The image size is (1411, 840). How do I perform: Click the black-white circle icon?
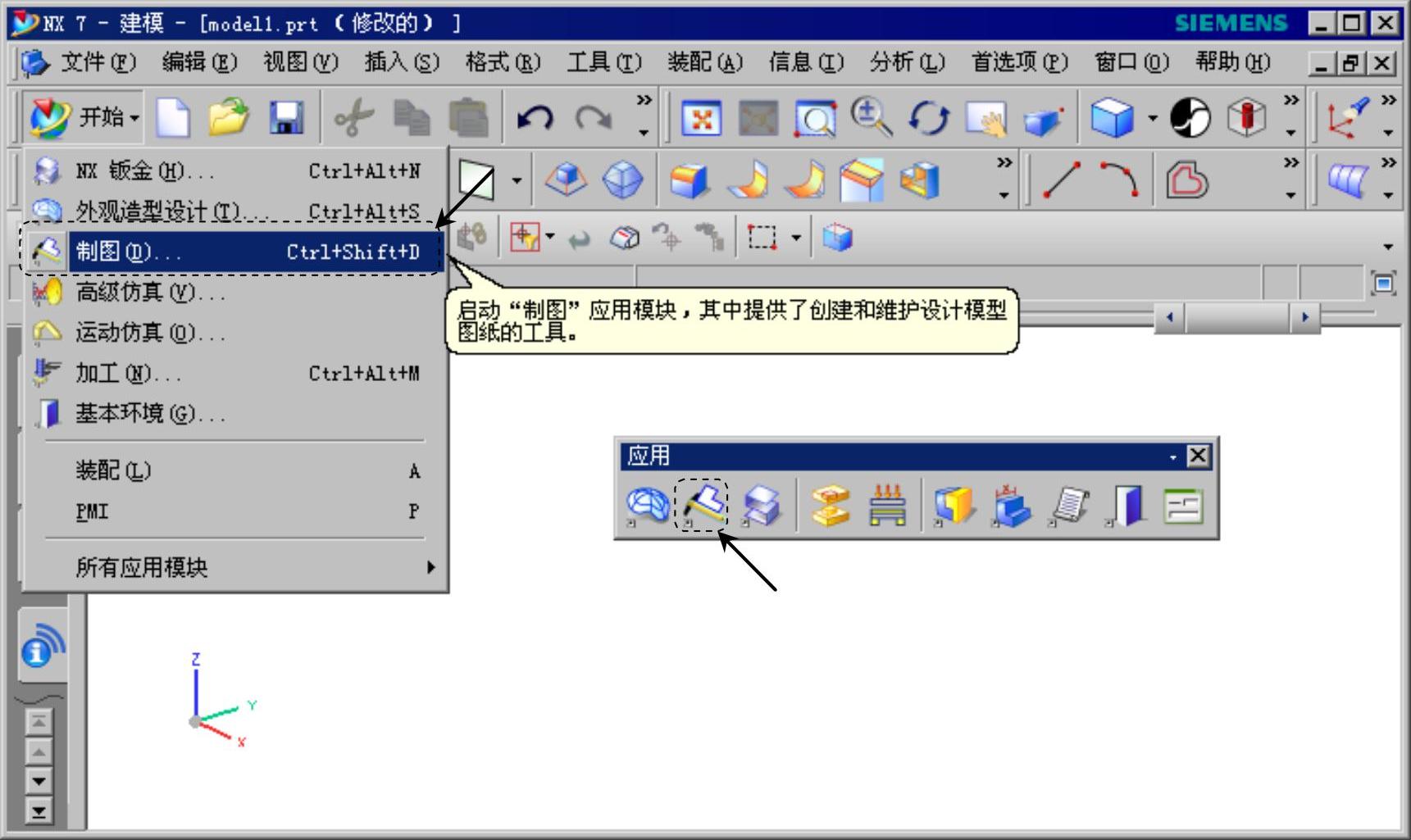click(x=1190, y=118)
